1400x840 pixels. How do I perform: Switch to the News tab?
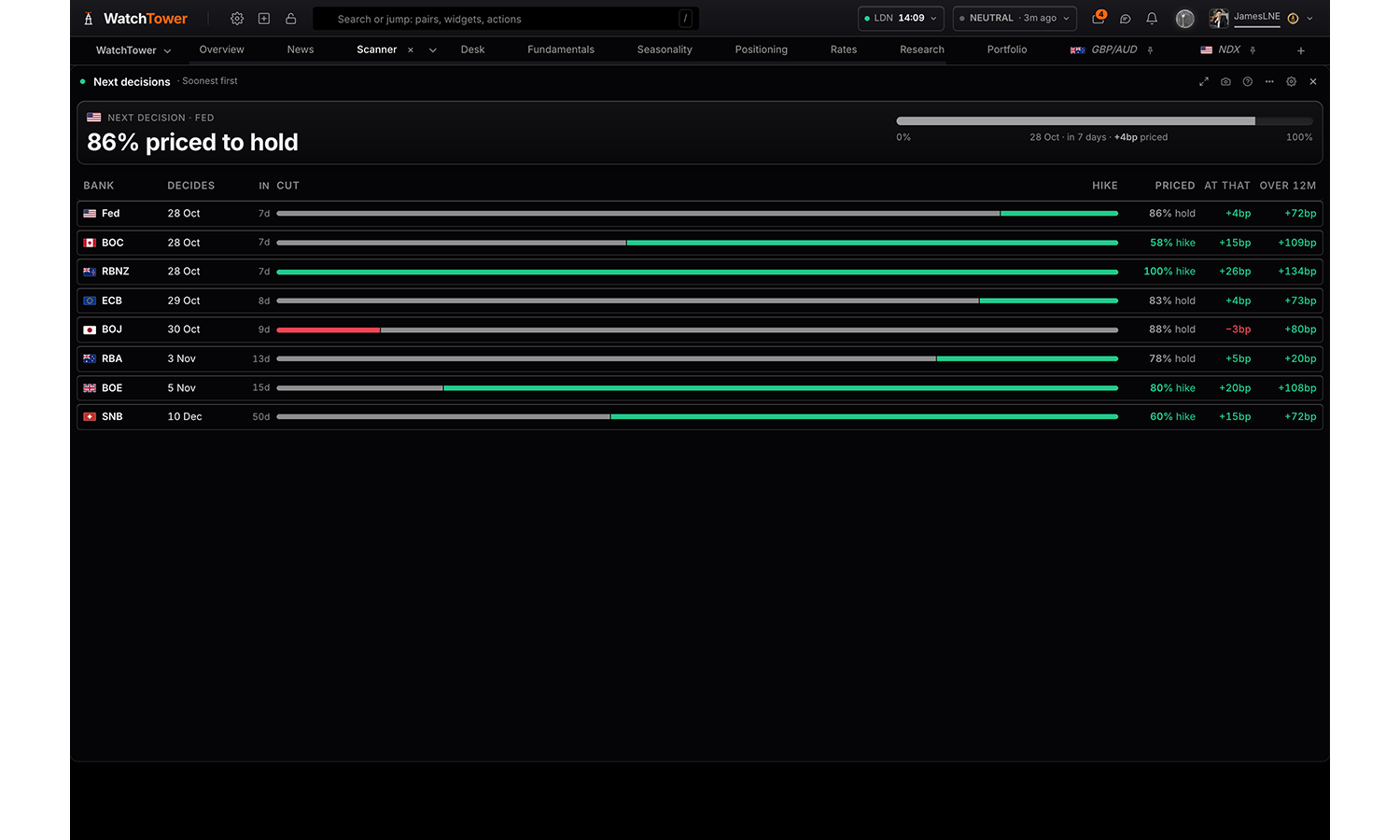[301, 50]
